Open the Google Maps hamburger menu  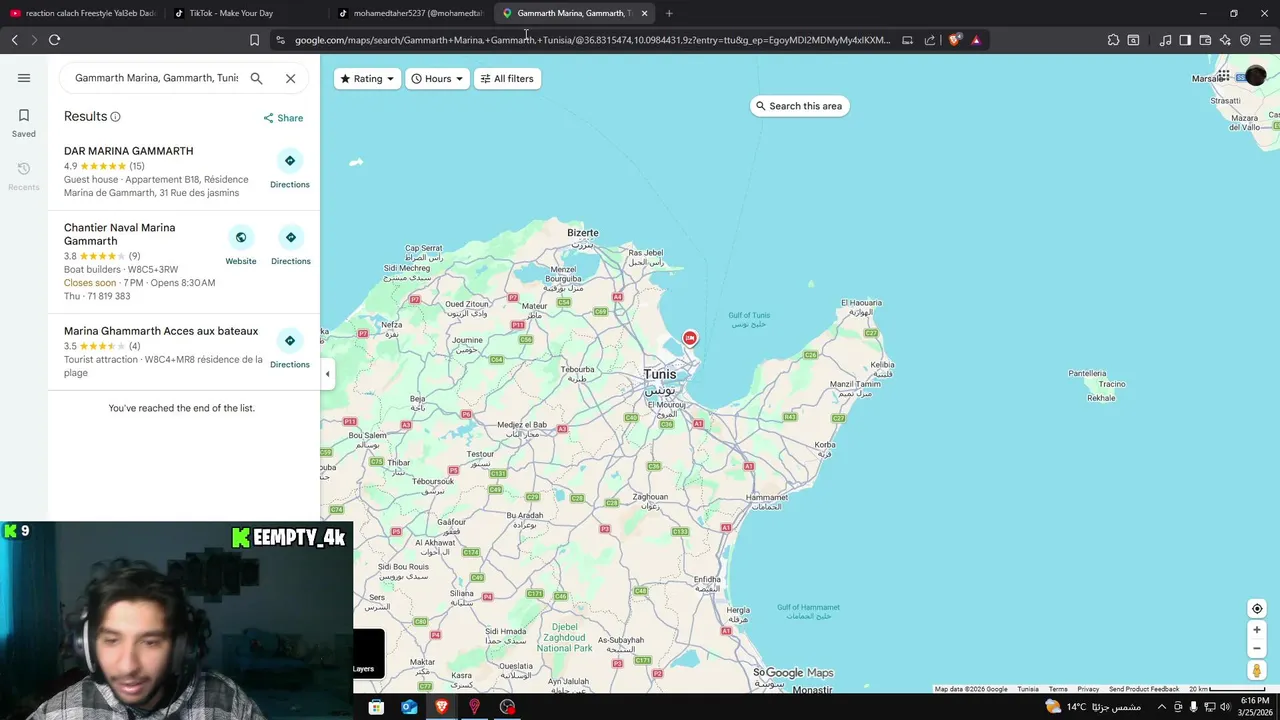click(24, 78)
